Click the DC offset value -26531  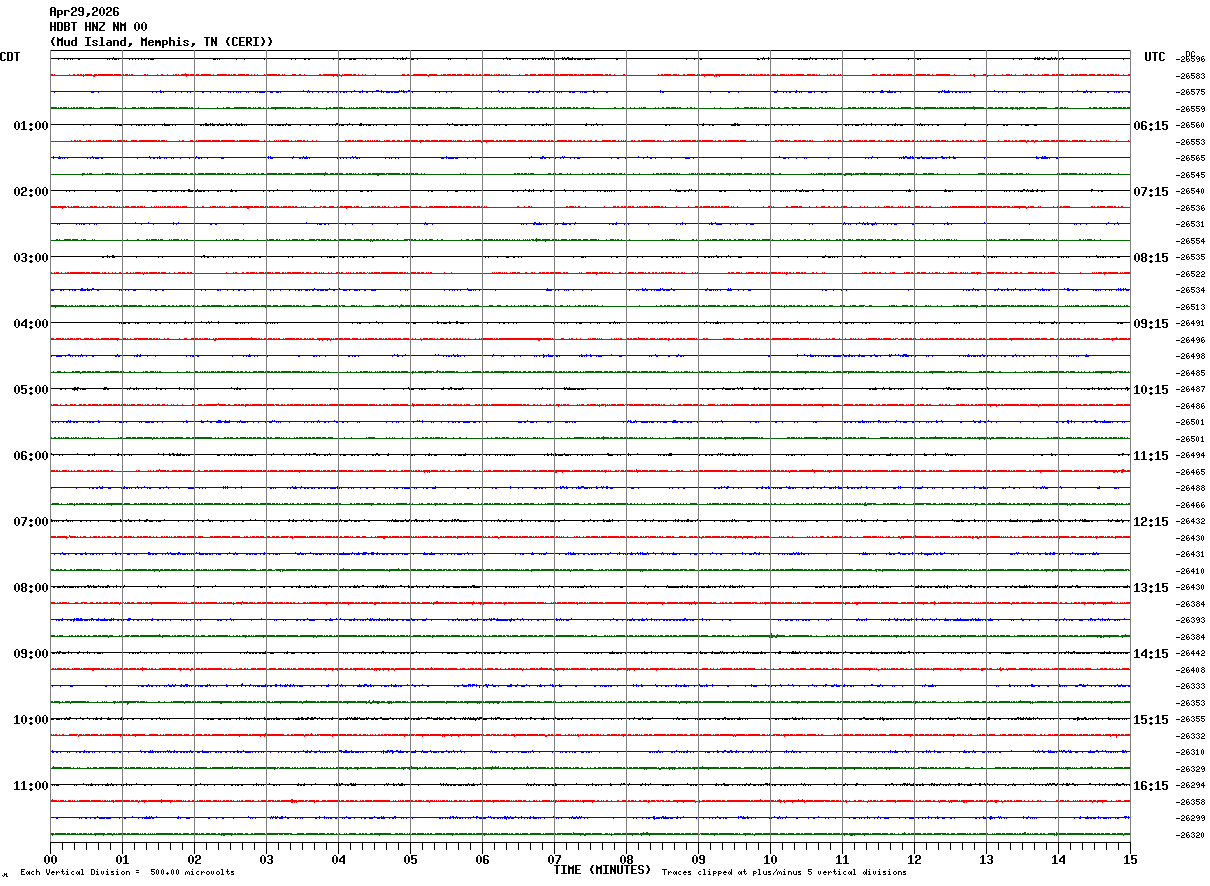click(1190, 224)
